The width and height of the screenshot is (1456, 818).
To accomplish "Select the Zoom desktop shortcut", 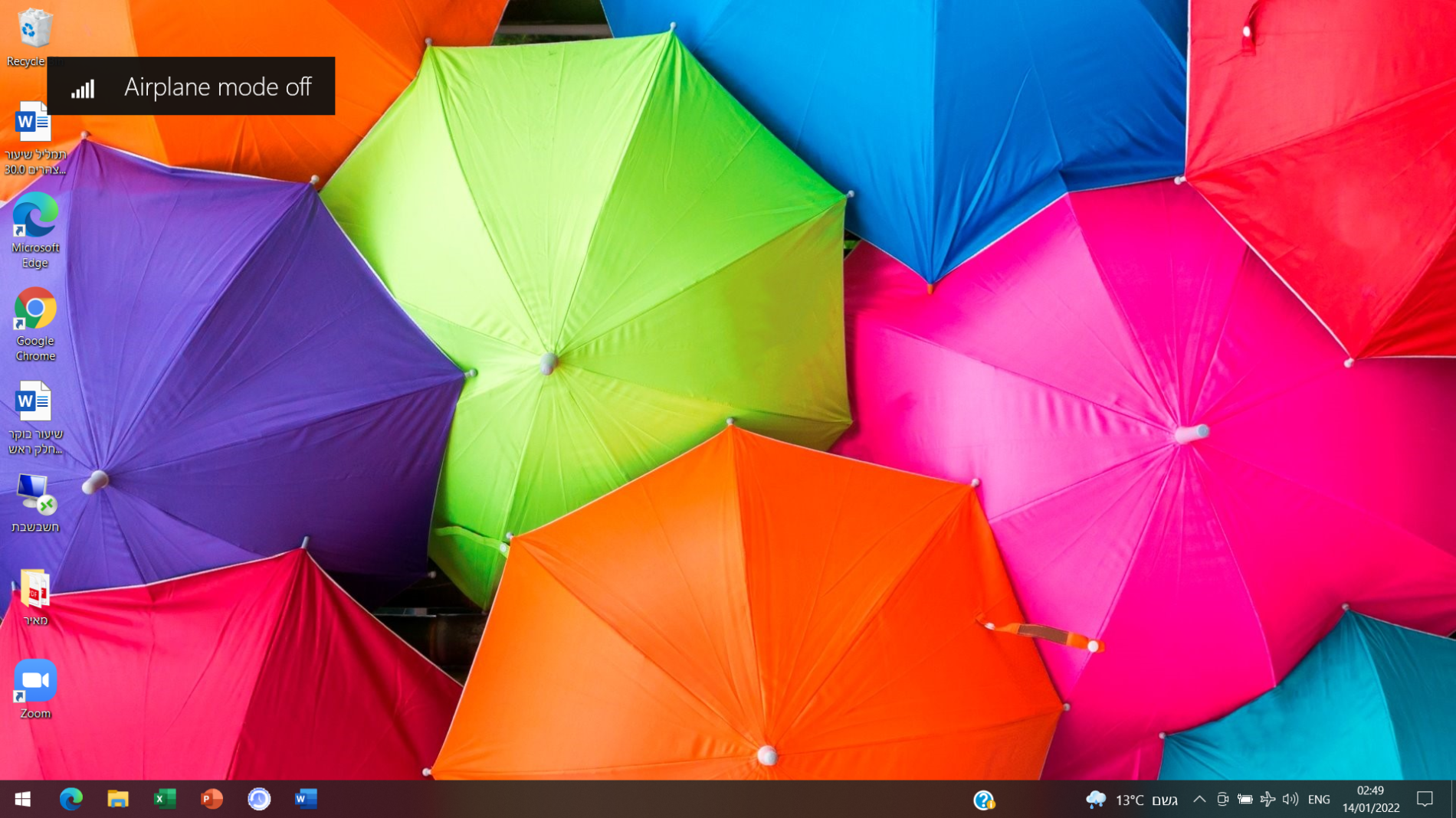I will pos(35,689).
